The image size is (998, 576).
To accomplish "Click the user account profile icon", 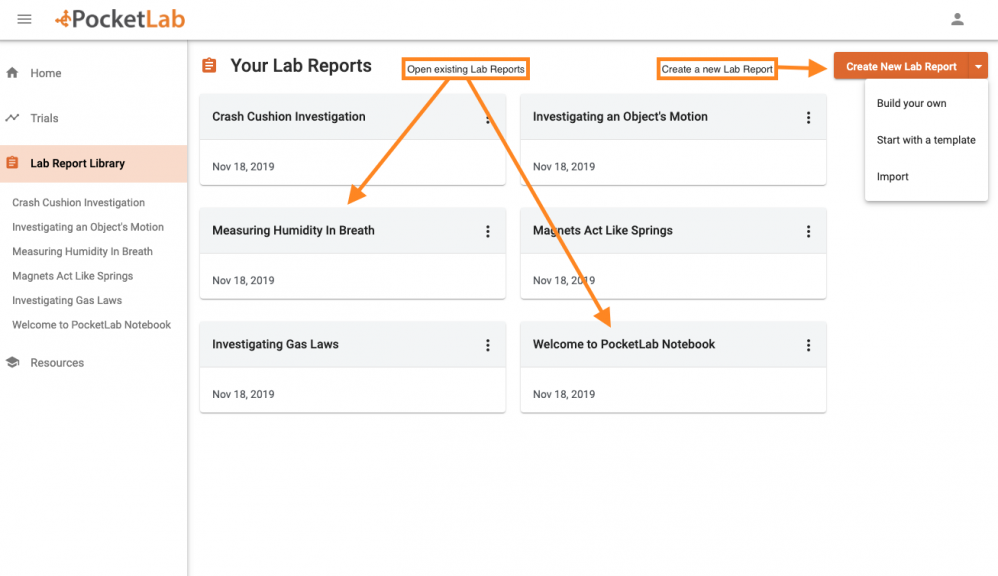I will tap(957, 19).
